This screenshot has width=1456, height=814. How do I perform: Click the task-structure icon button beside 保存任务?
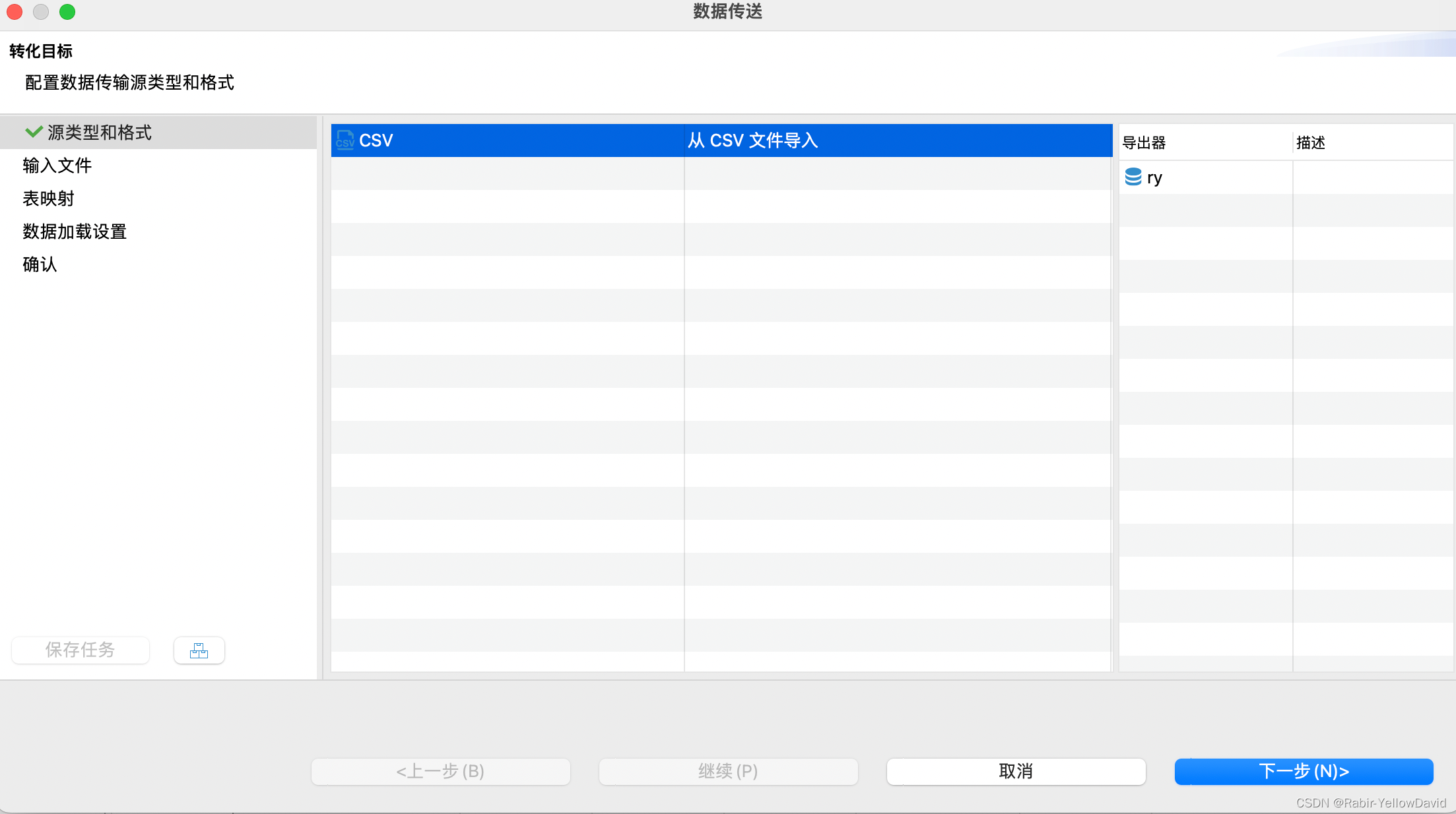[199, 650]
